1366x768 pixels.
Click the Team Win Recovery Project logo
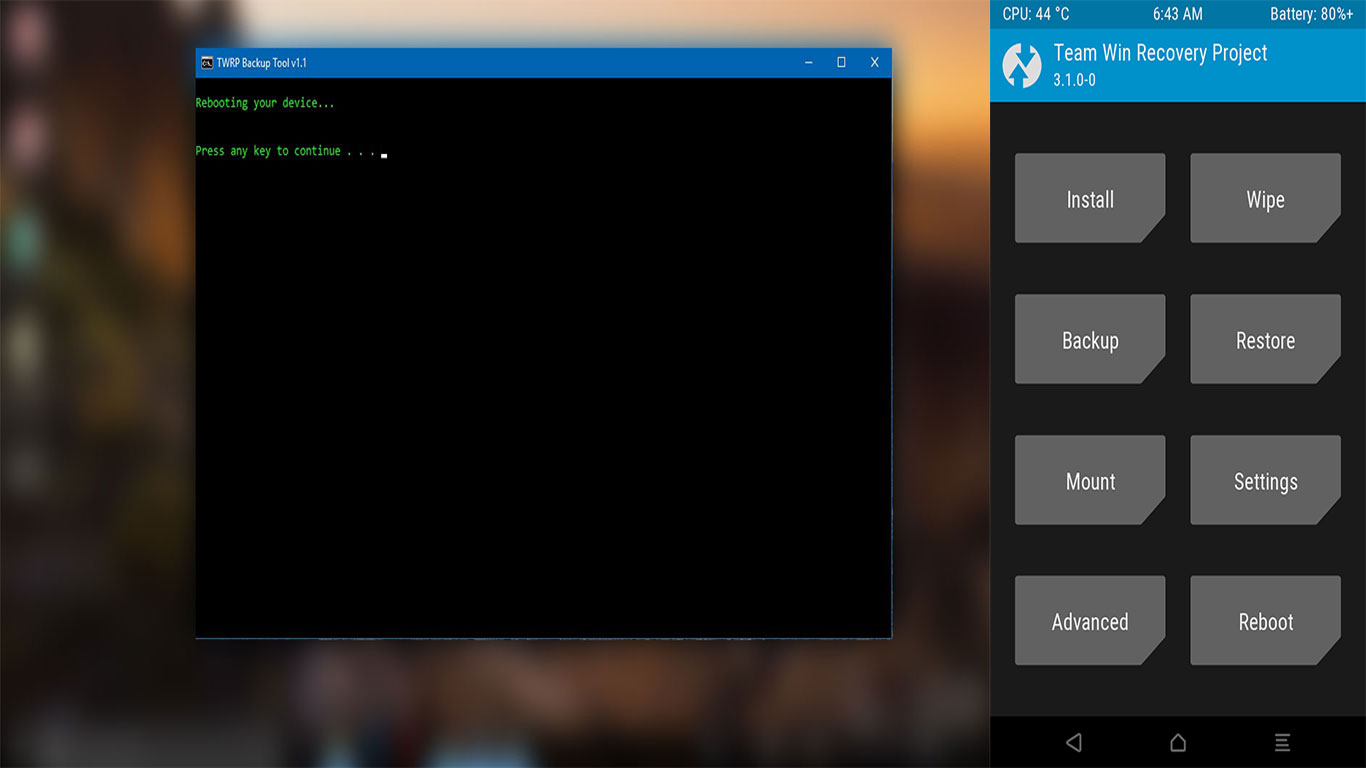[1022, 65]
